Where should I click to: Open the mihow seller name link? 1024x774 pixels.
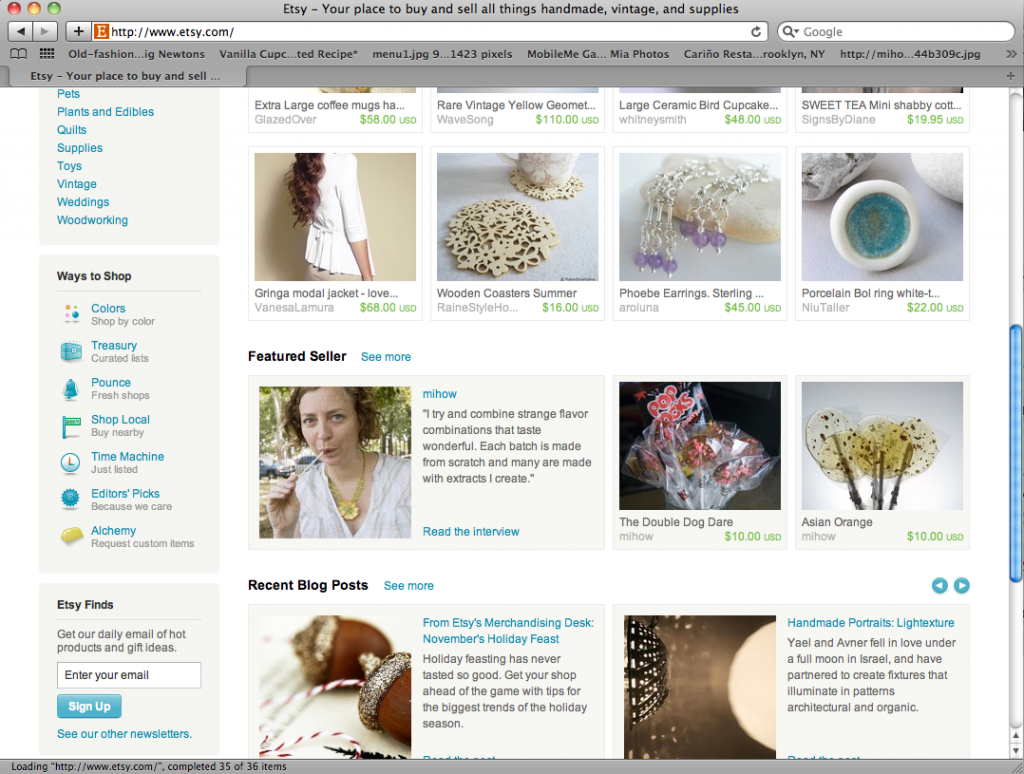(x=440, y=394)
